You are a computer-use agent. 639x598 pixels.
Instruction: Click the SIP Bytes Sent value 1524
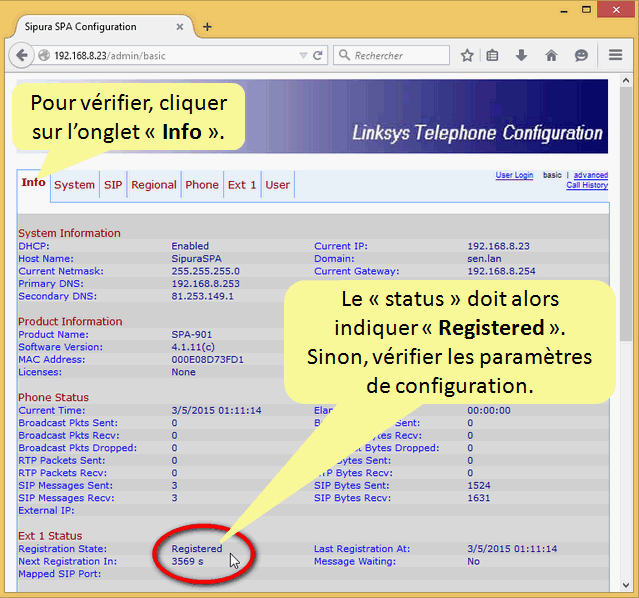click(x=479, y=486)
